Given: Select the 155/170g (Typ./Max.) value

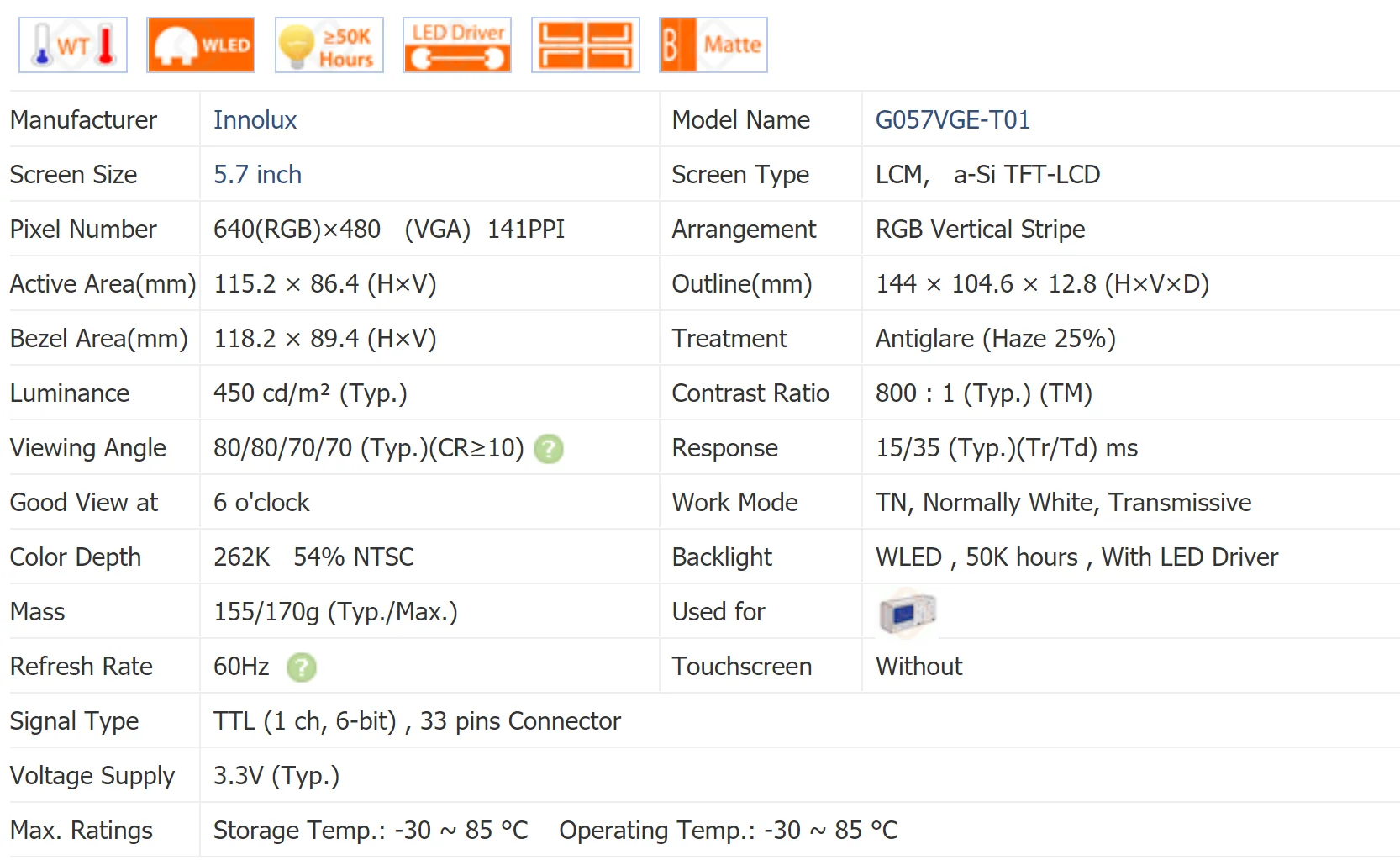Looking at the screenshot, I should [x=335, y=612].
